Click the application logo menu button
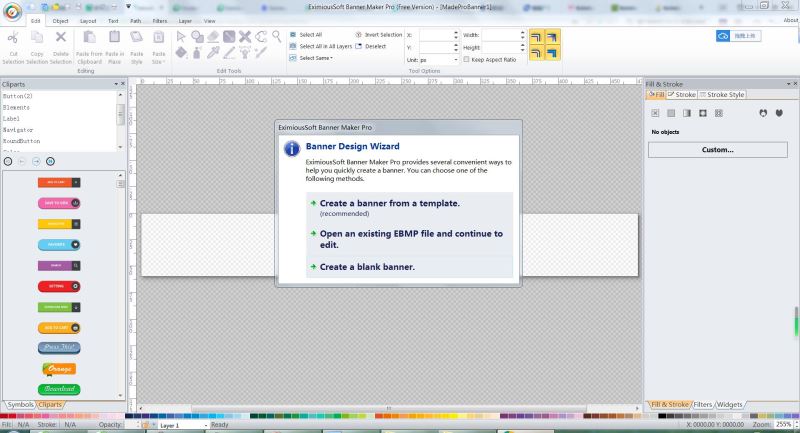 [12, 12]
